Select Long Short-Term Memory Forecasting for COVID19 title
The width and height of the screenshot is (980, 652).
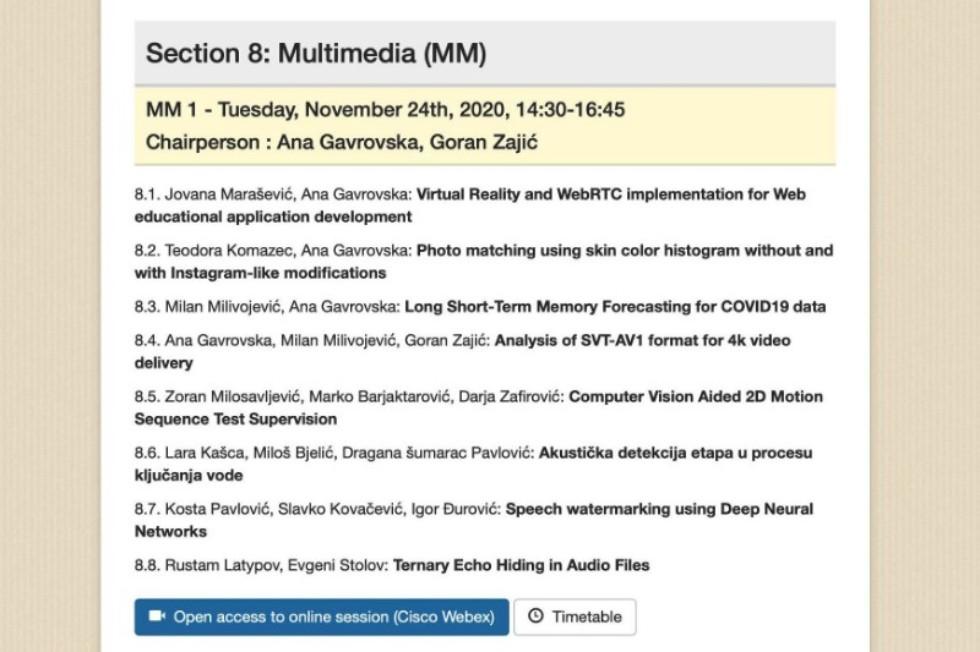[x=616, y=306]
